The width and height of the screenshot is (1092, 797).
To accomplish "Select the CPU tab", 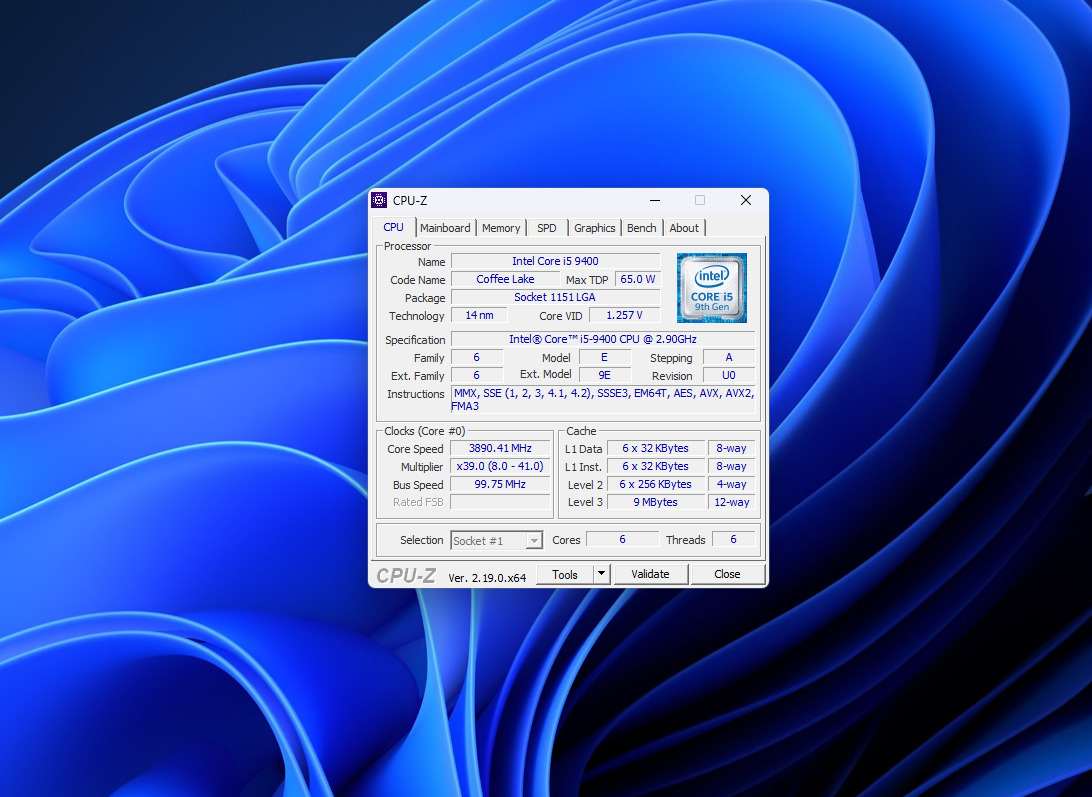I will [x=393, y=227].
